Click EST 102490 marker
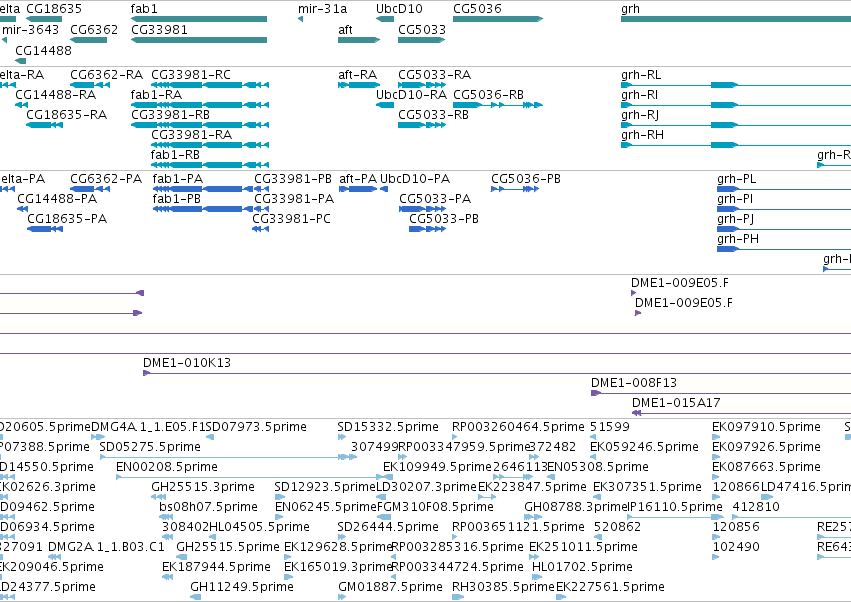The width and height of the screenshot is (851, 602). tap(716, 557)
